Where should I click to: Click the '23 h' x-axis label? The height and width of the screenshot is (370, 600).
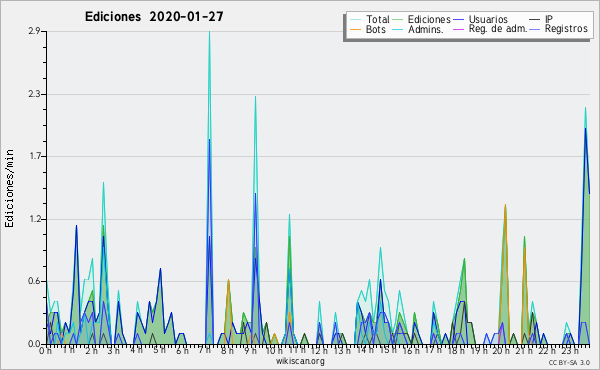(569, 351)
